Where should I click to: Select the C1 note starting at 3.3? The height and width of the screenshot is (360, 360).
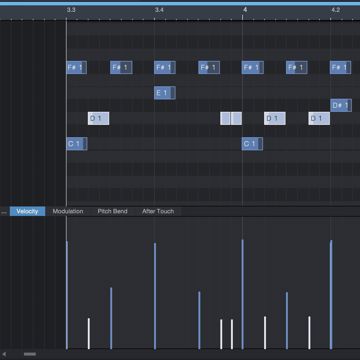point(77,144)
